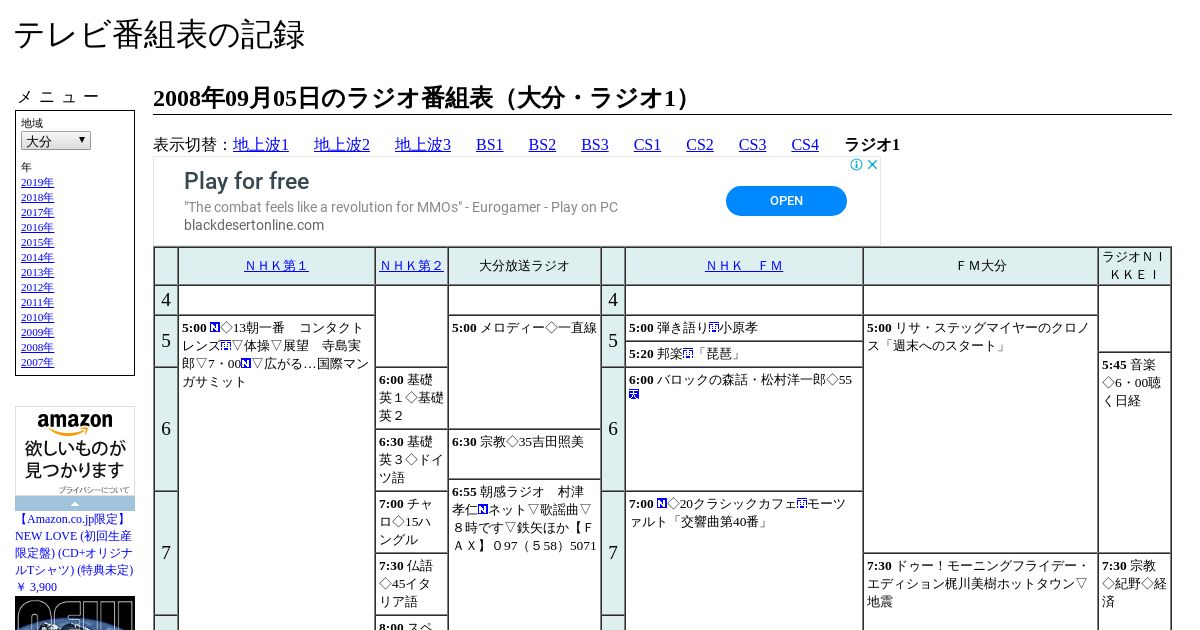
Task: Click the news N icon in 5:00 NHK第1 program
Action: click(x=215, y=328)
